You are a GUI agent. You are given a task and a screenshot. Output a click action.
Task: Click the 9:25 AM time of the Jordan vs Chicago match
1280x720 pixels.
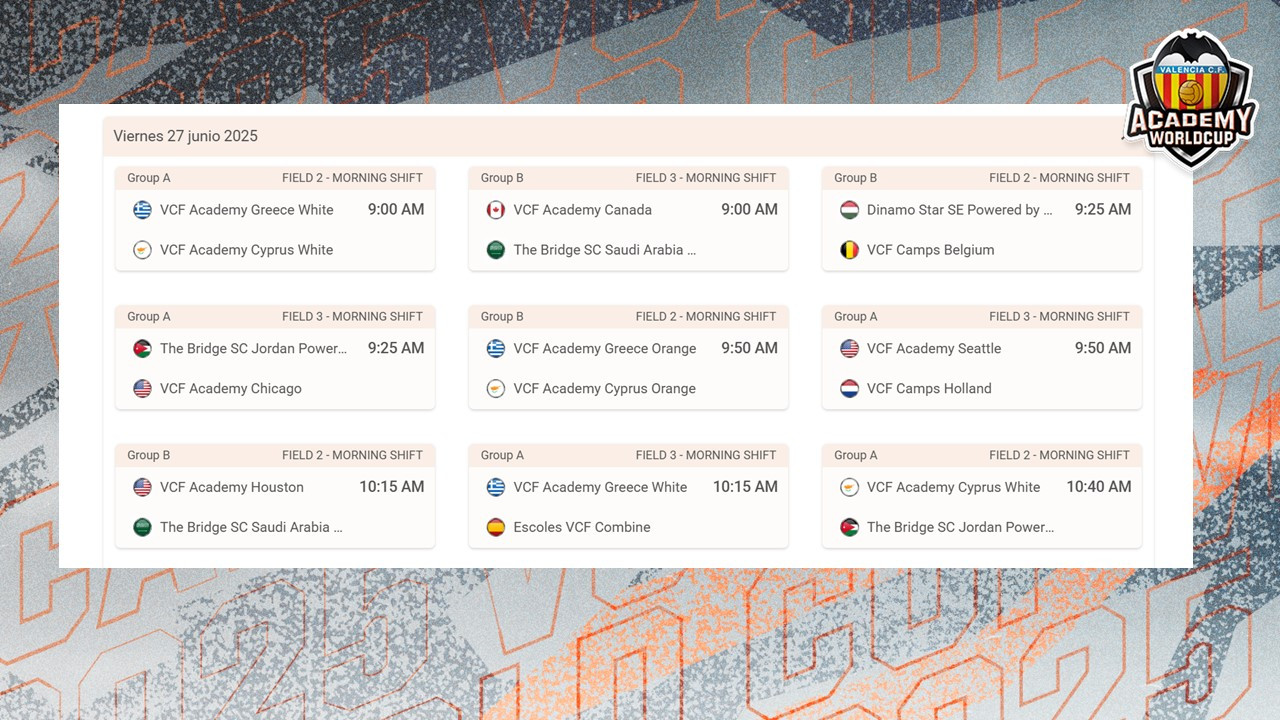click(x=396, y=349)
